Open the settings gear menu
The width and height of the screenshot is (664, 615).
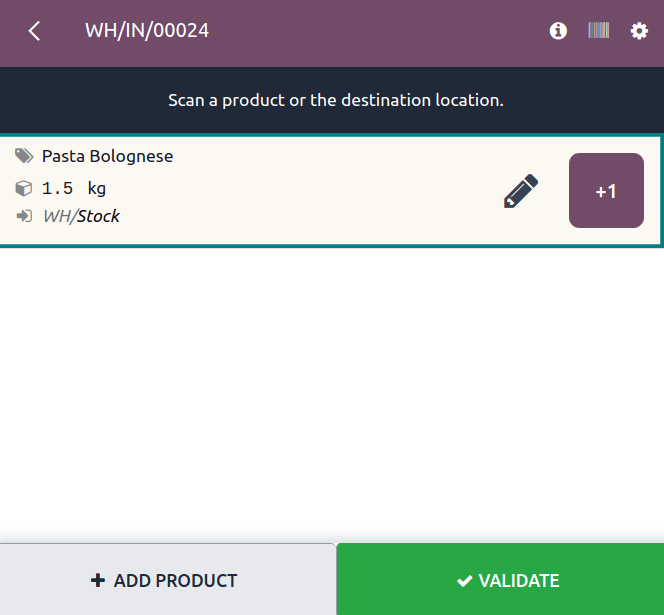pos(639,31)
